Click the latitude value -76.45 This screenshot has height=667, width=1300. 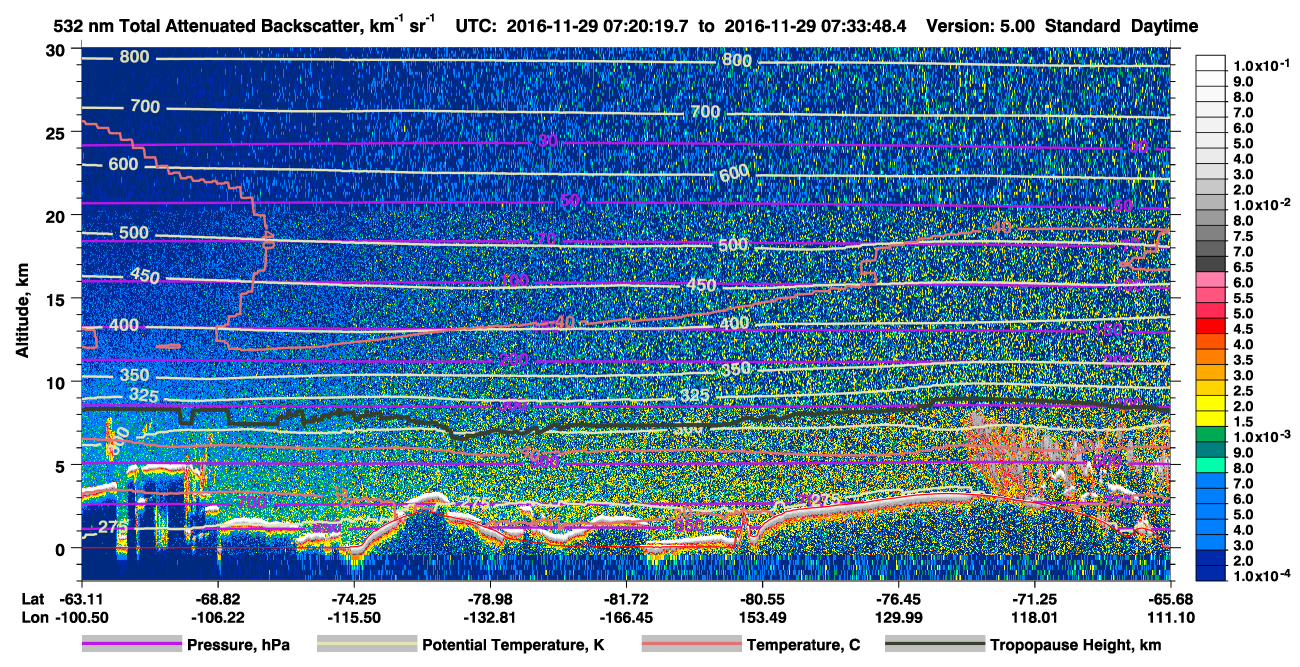pos(898,598)
